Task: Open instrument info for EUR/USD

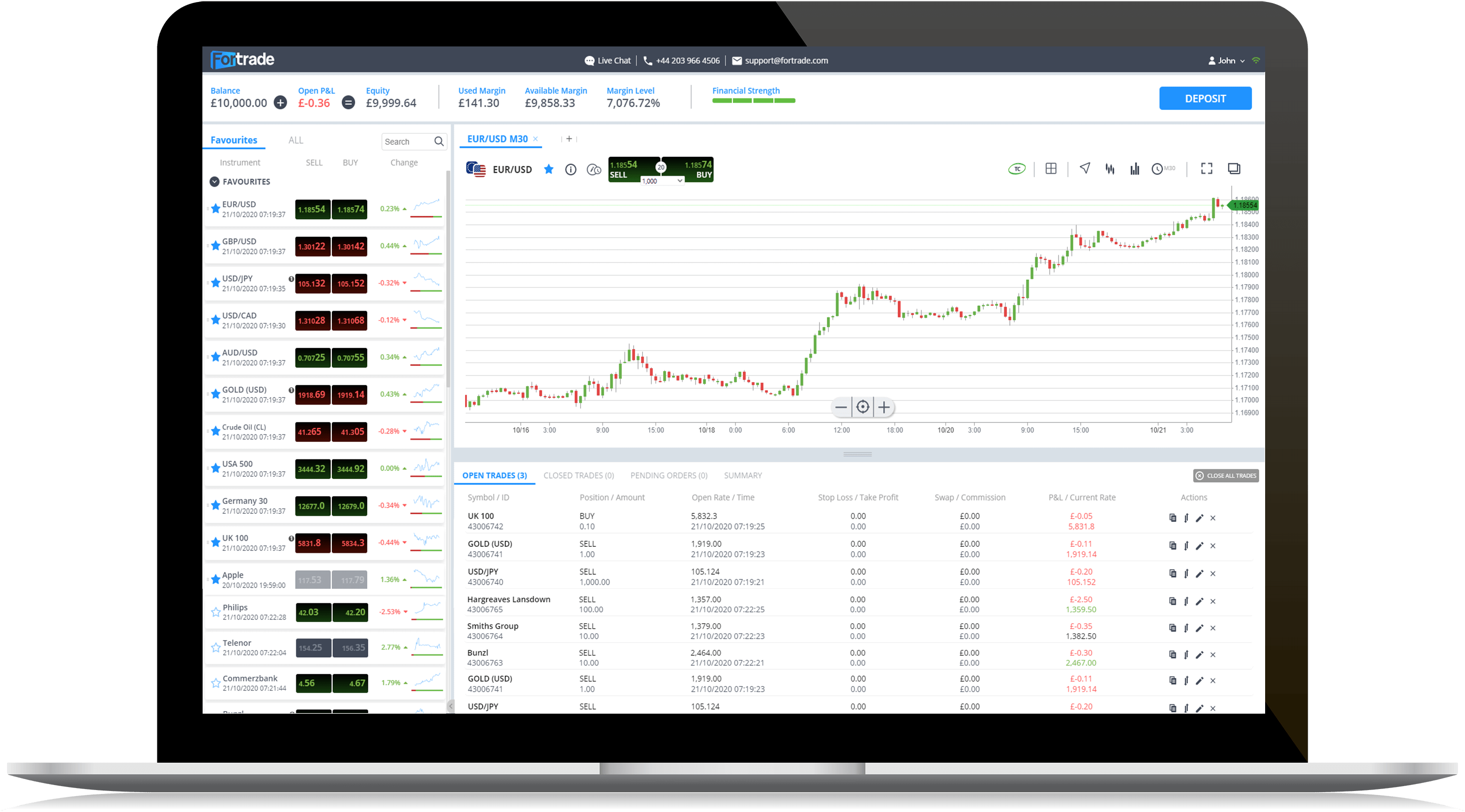Action: (x=571, y=169)
